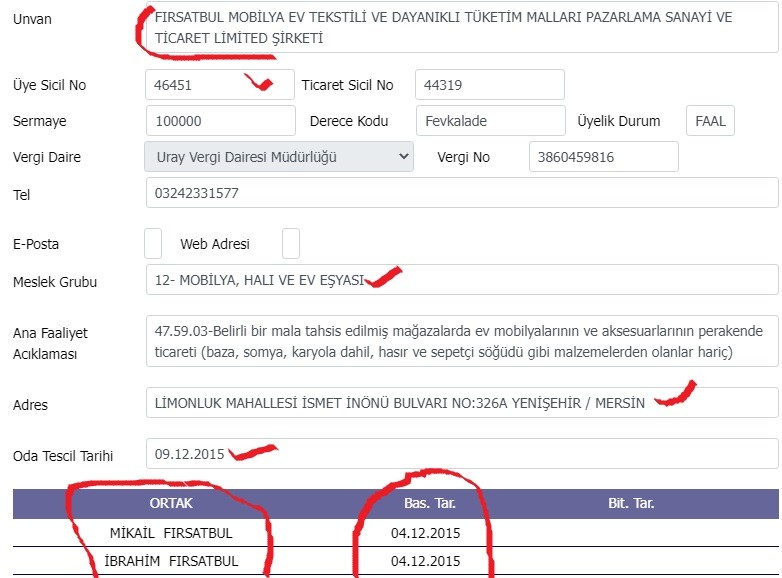Click the Oda Tescil Tarihi field 09.12.2015
Image resolution: width=782 pixels, height=578 pixels.
click(462, 453)
